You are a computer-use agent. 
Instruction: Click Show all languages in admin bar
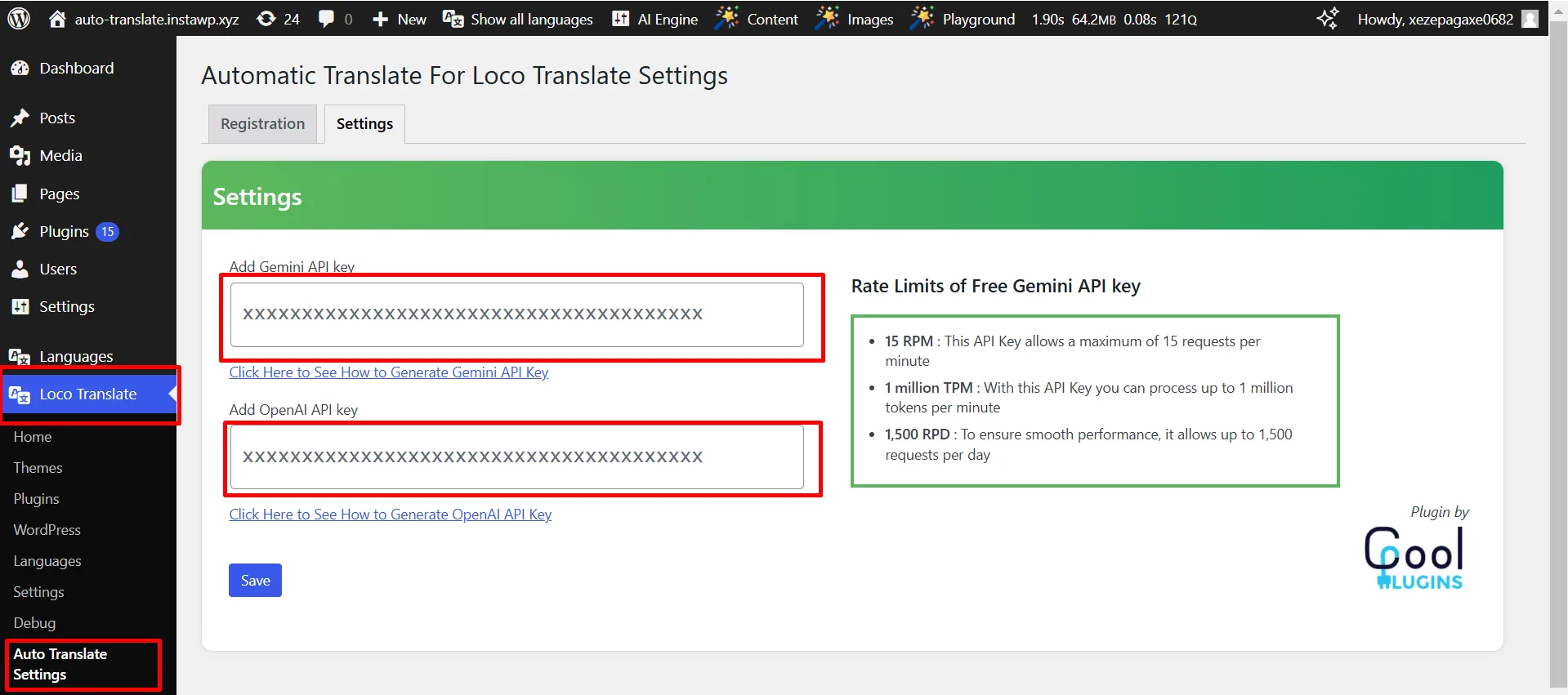point(532,19)
